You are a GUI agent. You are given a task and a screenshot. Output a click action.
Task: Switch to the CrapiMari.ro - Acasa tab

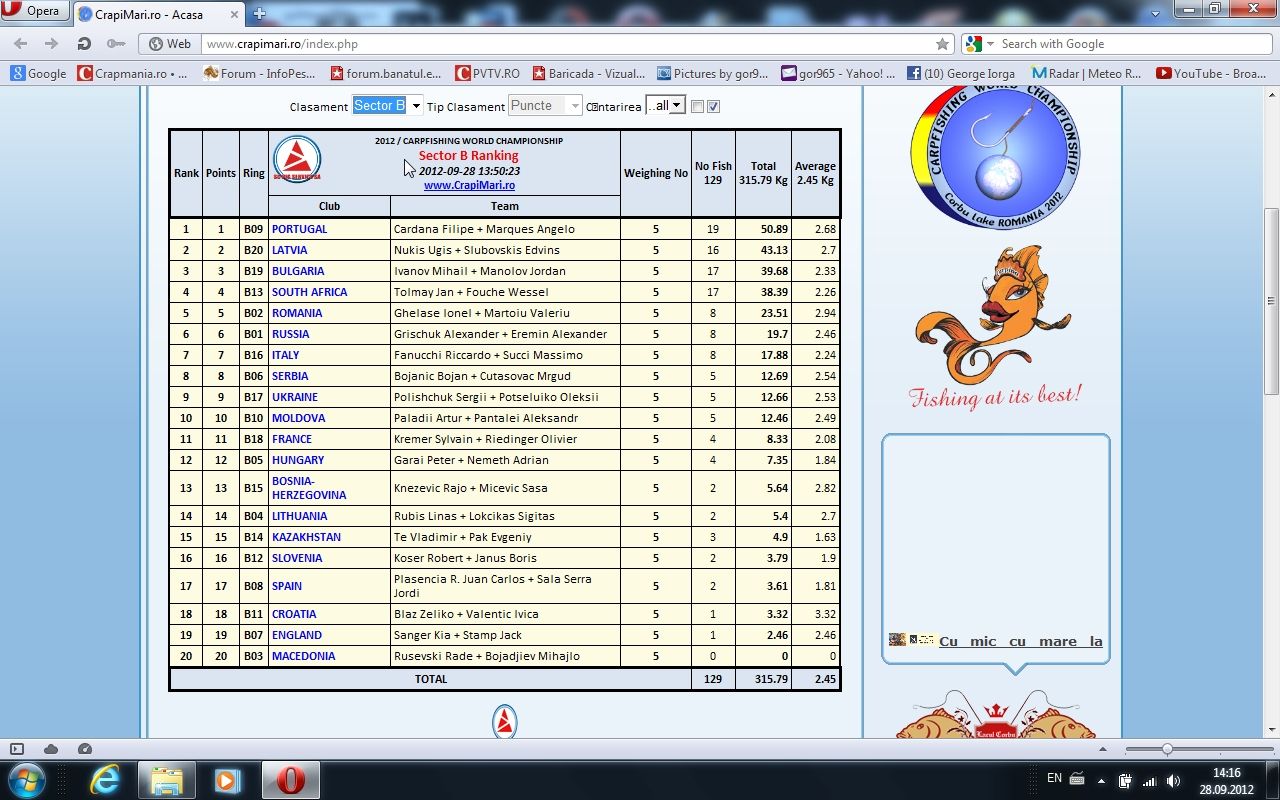click(x=155, y=14)
